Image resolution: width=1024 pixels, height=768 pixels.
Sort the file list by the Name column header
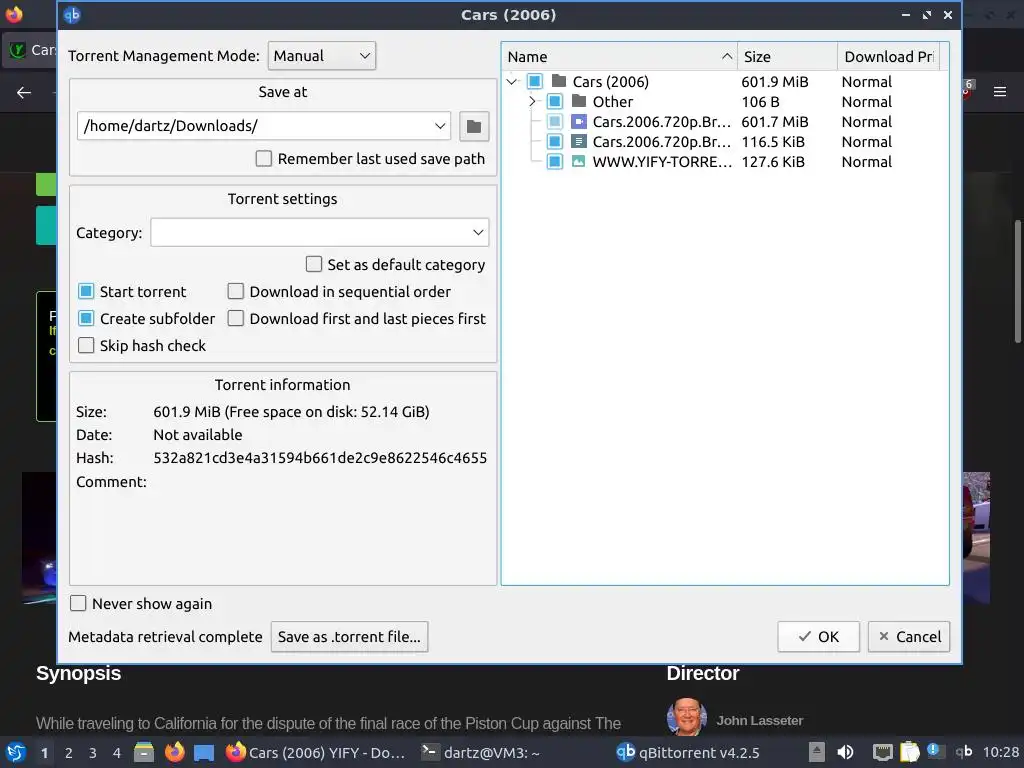point(619,57)
